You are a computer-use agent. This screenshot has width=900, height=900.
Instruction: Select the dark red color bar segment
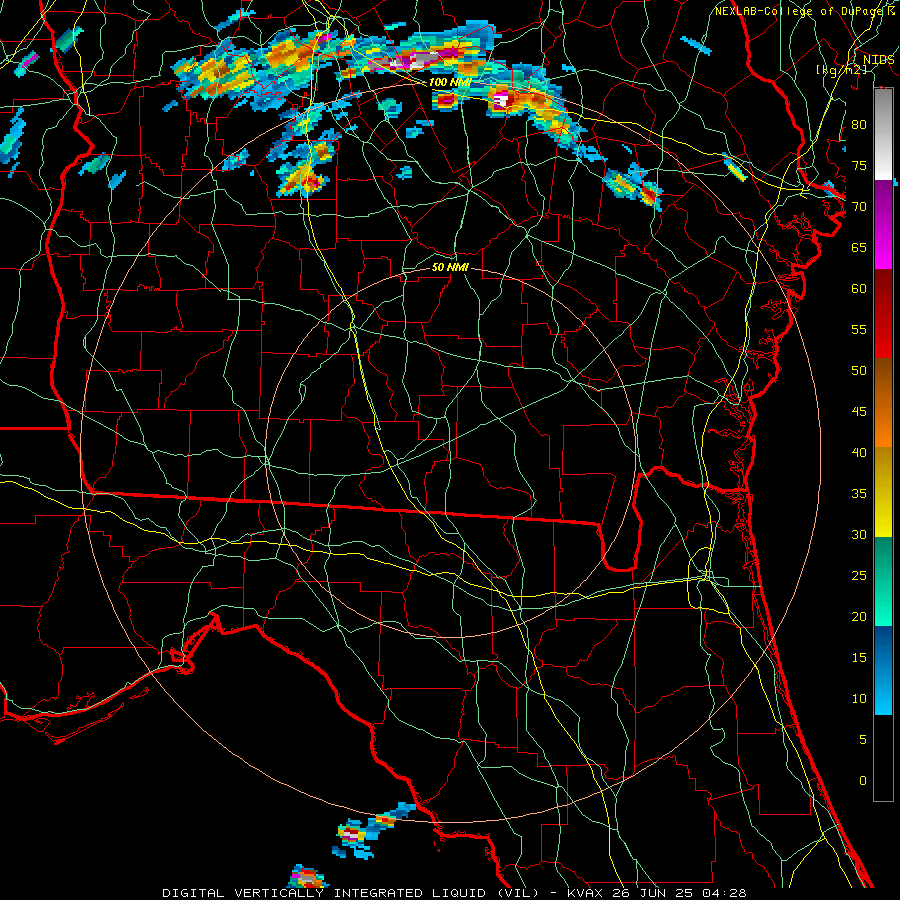[883, 314]
